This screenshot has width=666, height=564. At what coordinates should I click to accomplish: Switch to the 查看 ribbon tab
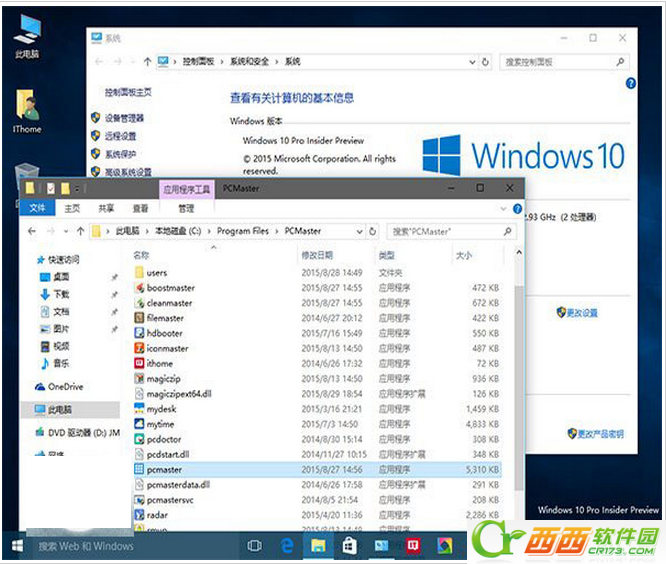pyautogui.click(x=141, y=209)
